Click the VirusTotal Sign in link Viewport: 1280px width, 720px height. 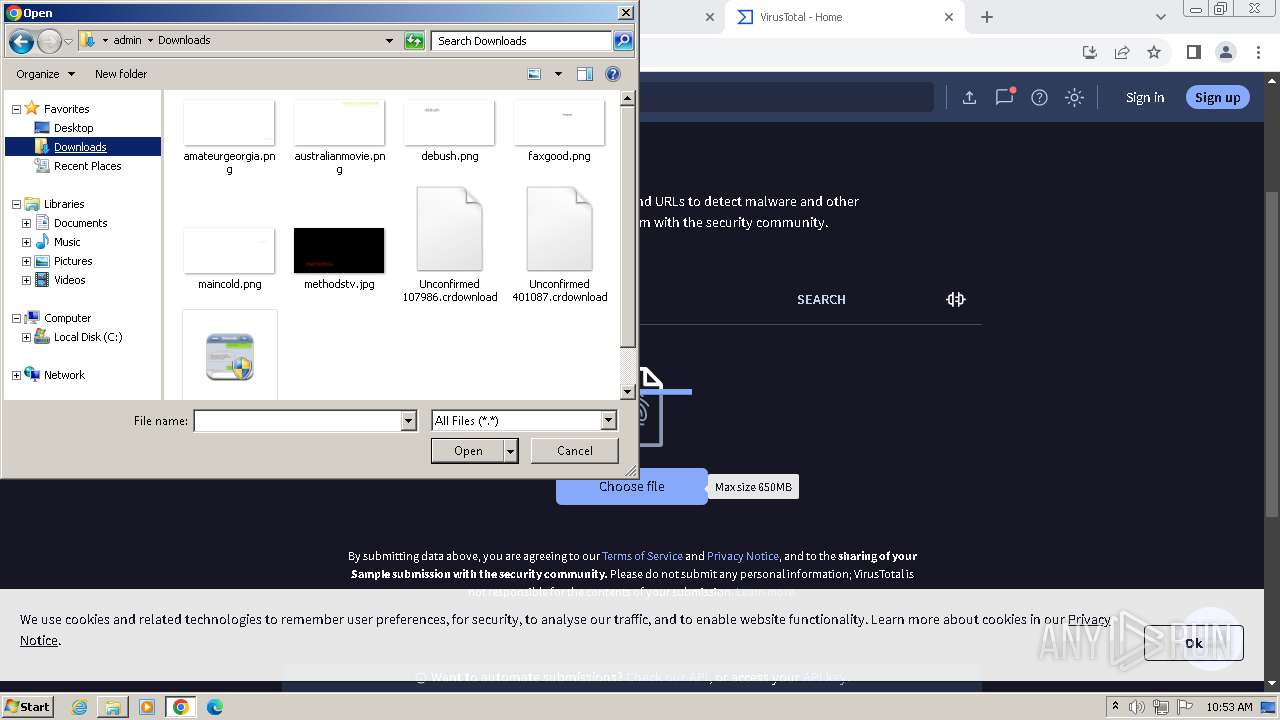[x=1145, y=97]
